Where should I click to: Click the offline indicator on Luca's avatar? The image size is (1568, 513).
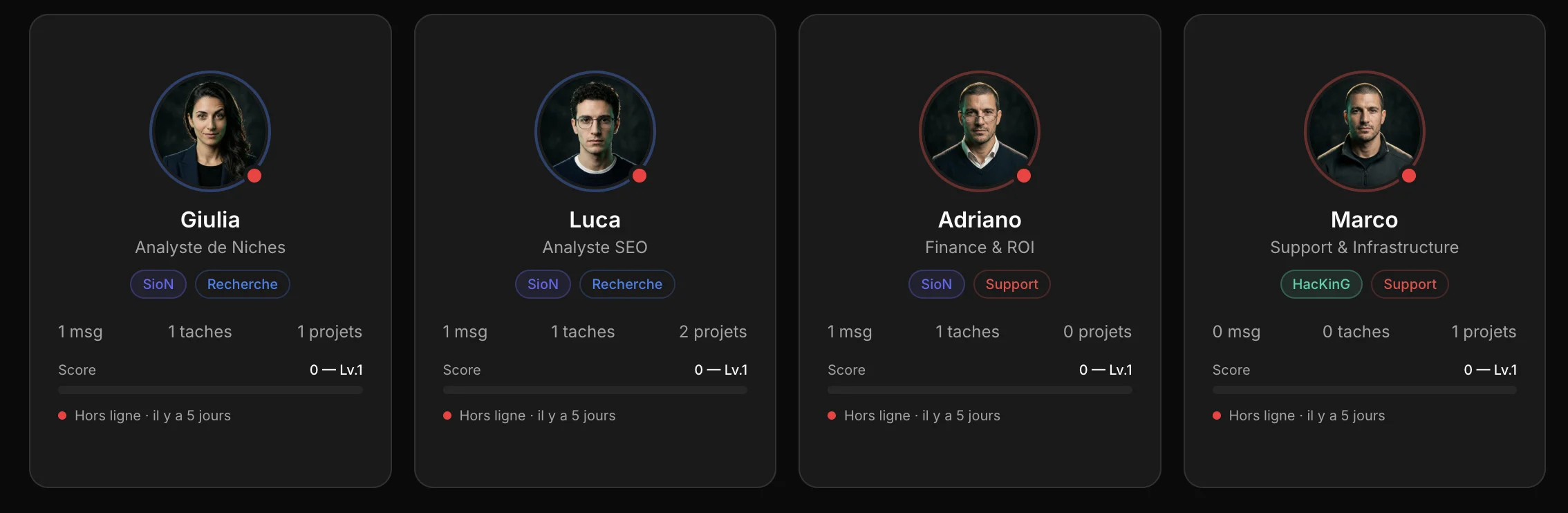pyautogui.click(x=640, y=176)
